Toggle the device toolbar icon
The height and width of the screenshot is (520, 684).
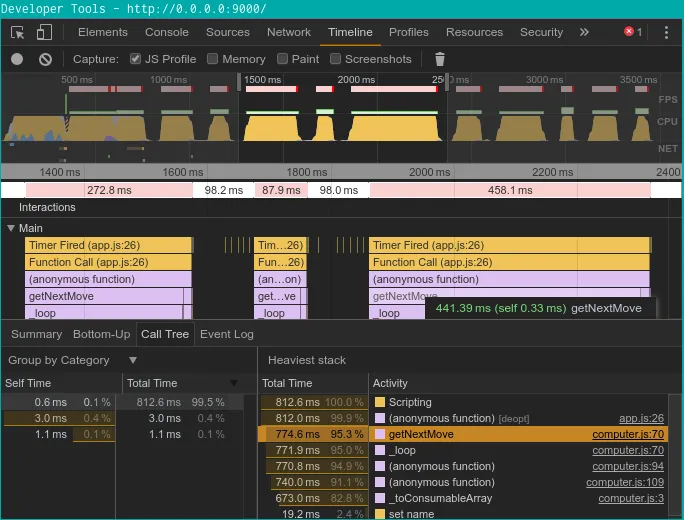point(44,32)
